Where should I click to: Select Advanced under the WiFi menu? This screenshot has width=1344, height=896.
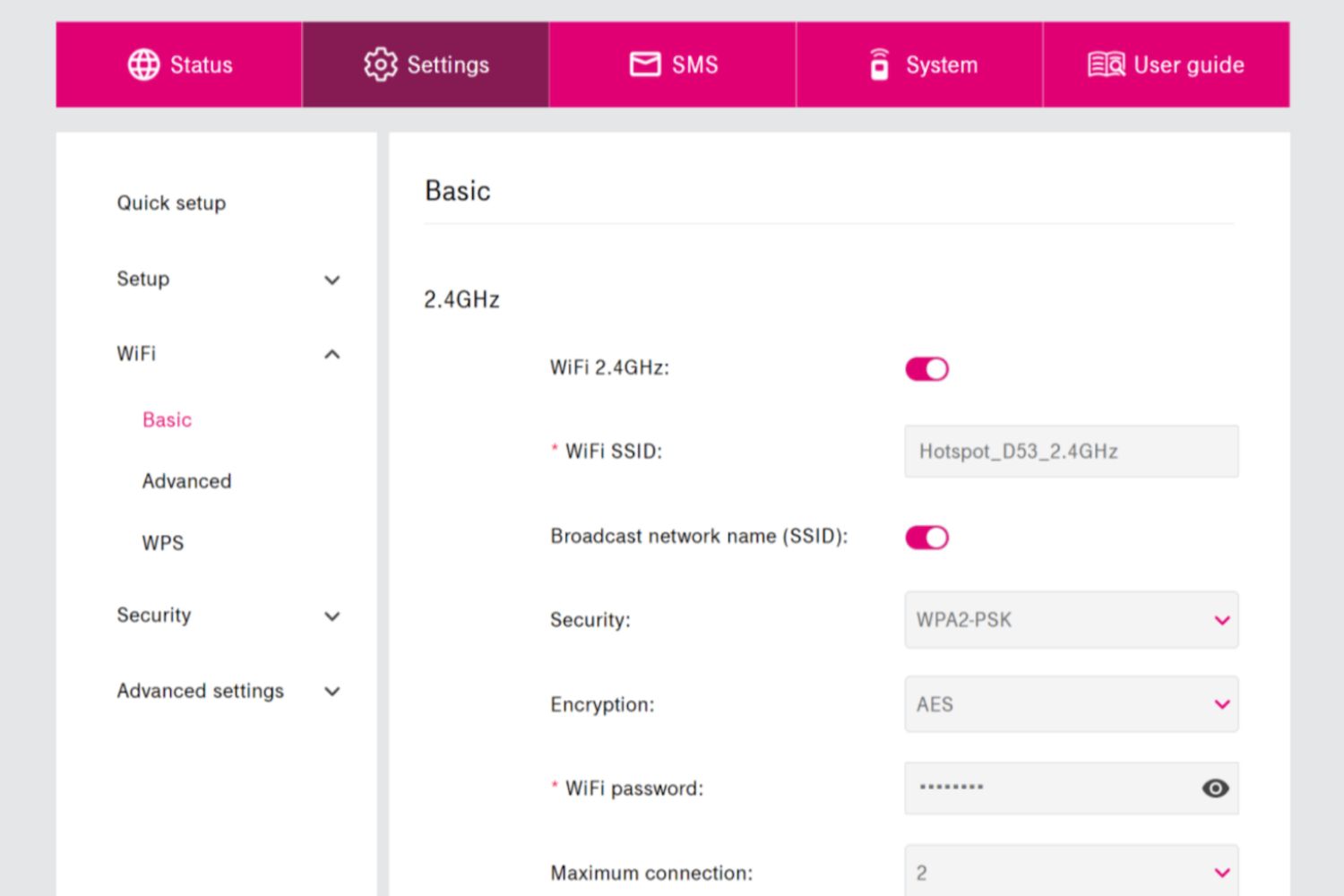tap(186, 481)
